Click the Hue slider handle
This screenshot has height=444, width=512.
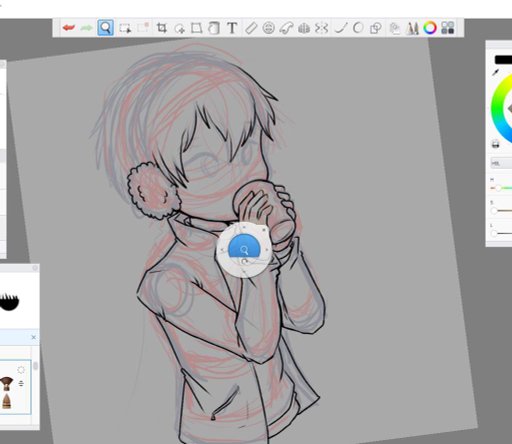pyautogui.click(x=498, y=188)
